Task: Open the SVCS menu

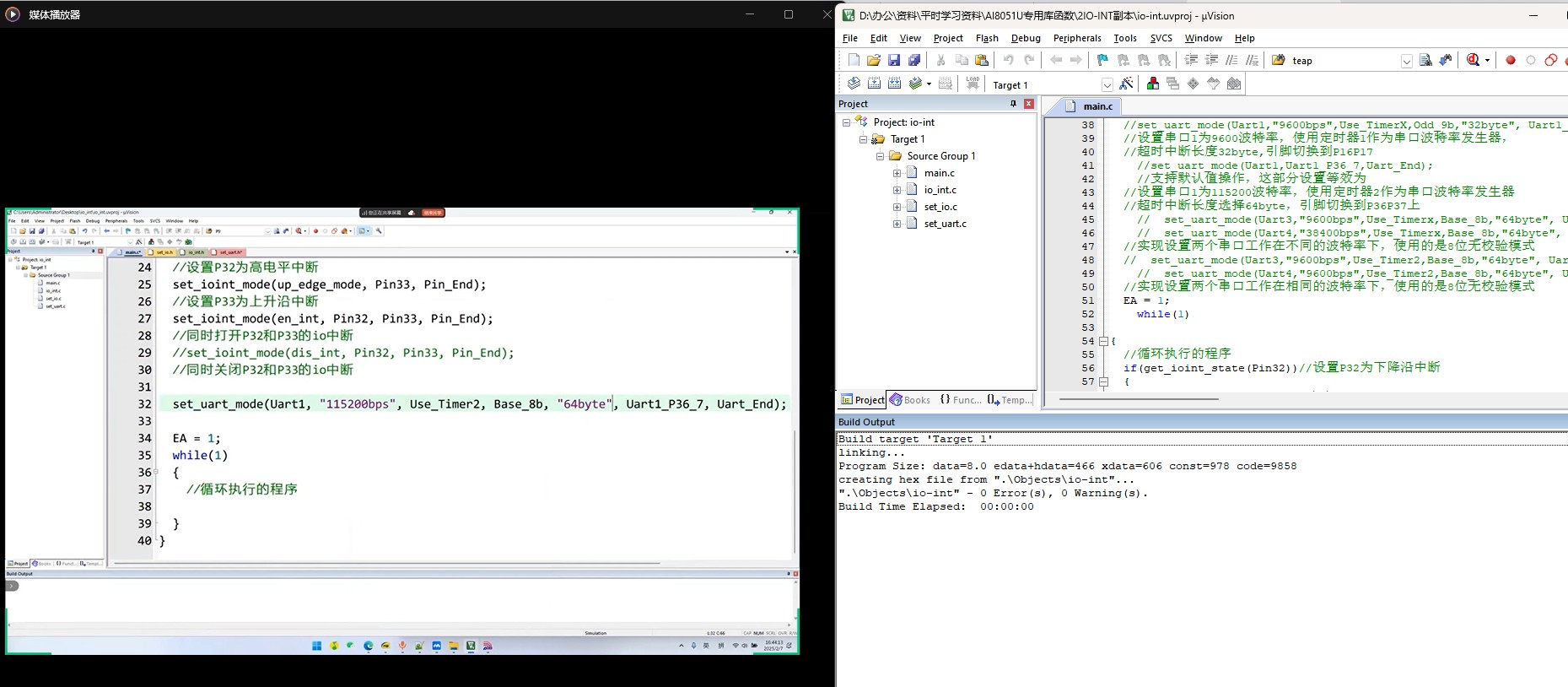Action: 1161,38
